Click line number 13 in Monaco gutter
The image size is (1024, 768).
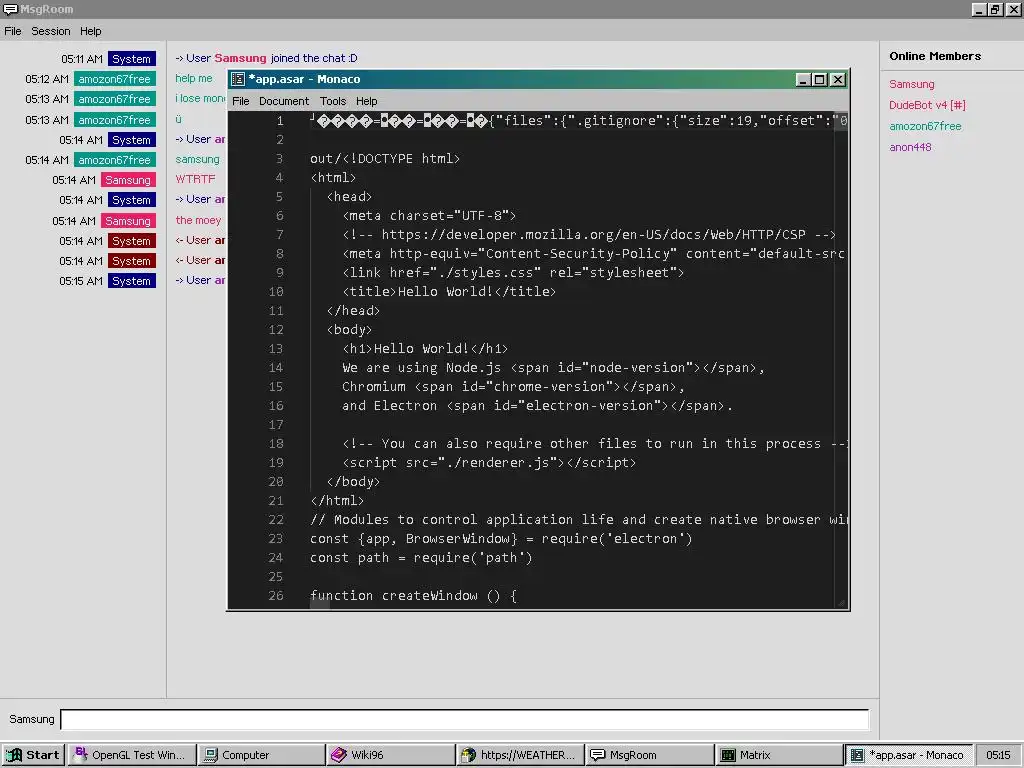[276, 349]
